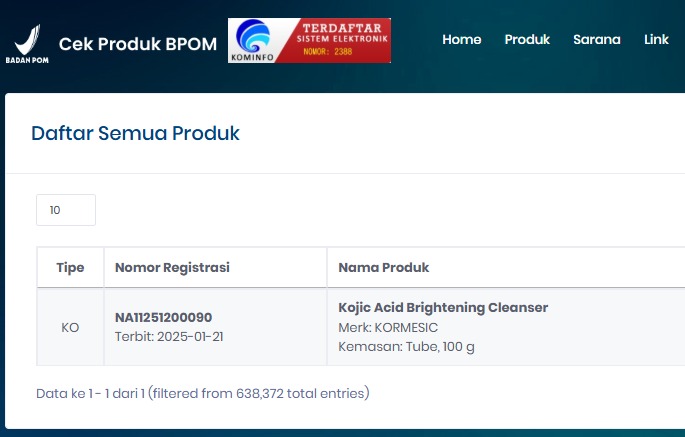Open the Link menu
This screenshot has height=437, width=685.
[656, 40]
